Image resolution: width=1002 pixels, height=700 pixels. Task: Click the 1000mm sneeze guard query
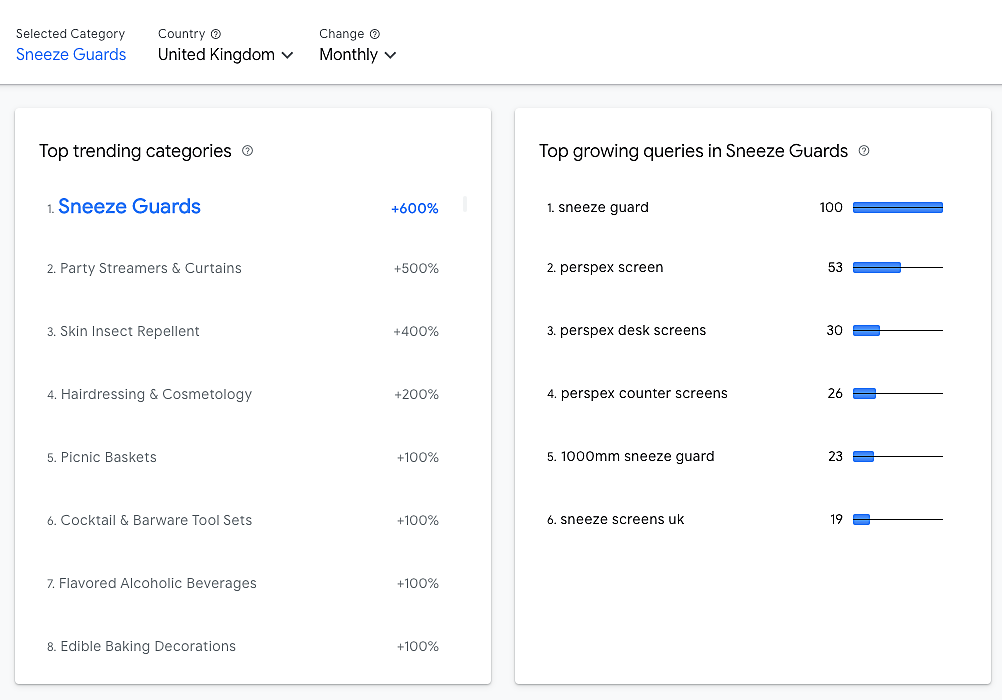(x=637, y=456)
